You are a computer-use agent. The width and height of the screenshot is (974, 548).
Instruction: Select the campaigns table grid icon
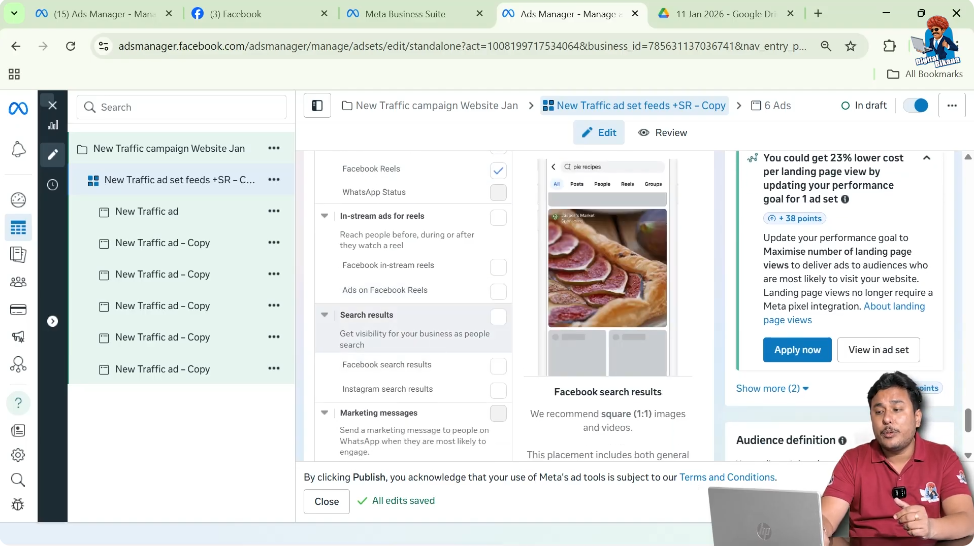(18, 227)
